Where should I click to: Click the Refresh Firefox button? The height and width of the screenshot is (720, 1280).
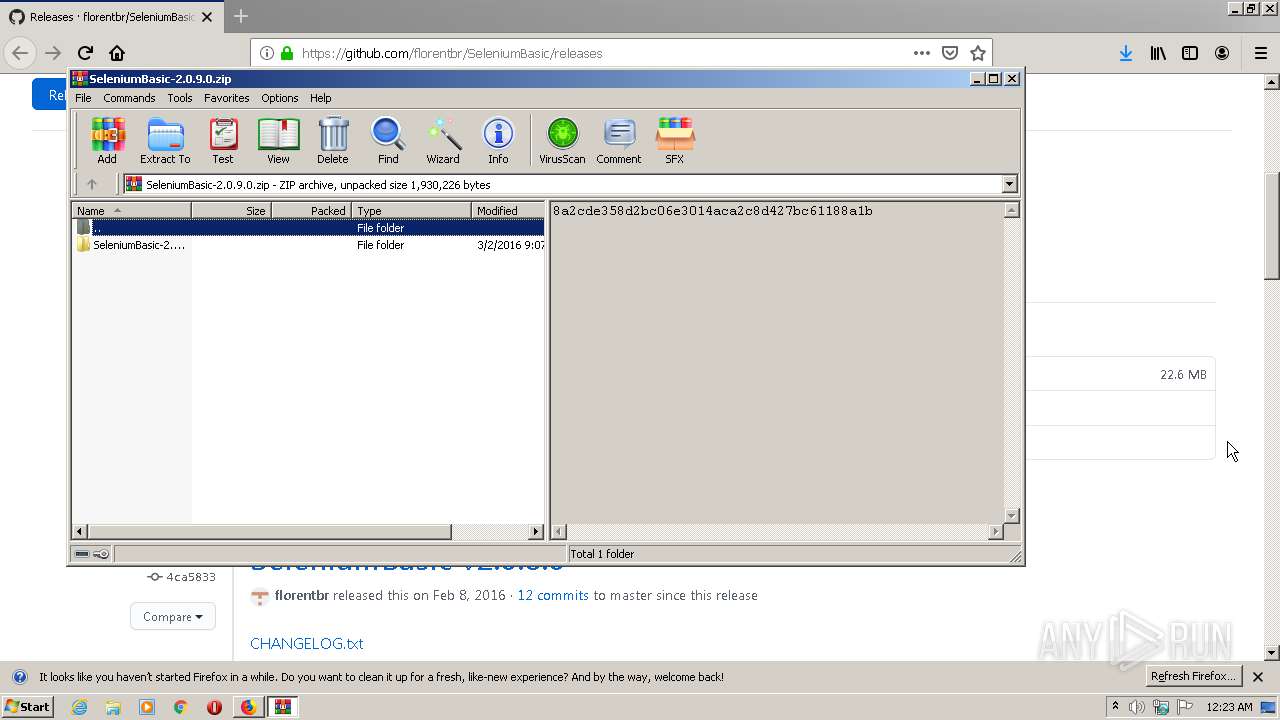coord(1193,677)
